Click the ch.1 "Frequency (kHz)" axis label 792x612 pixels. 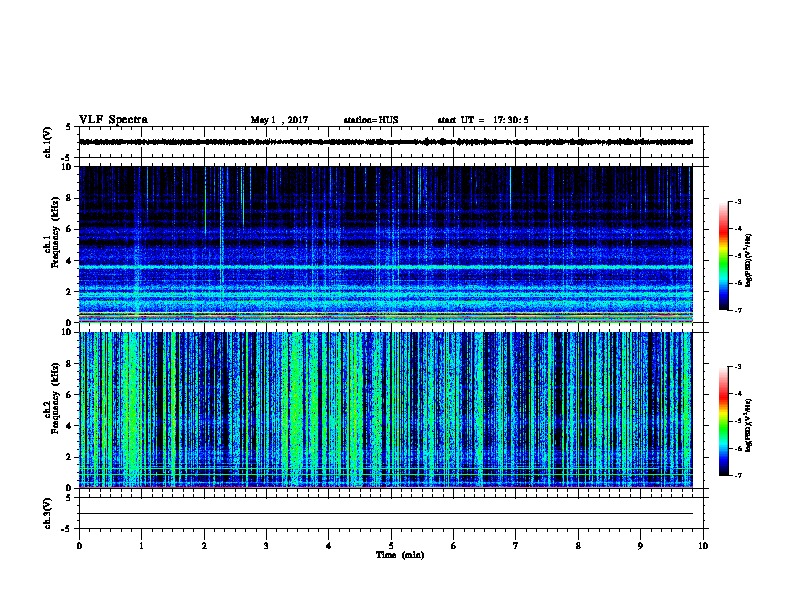[56, 232]
